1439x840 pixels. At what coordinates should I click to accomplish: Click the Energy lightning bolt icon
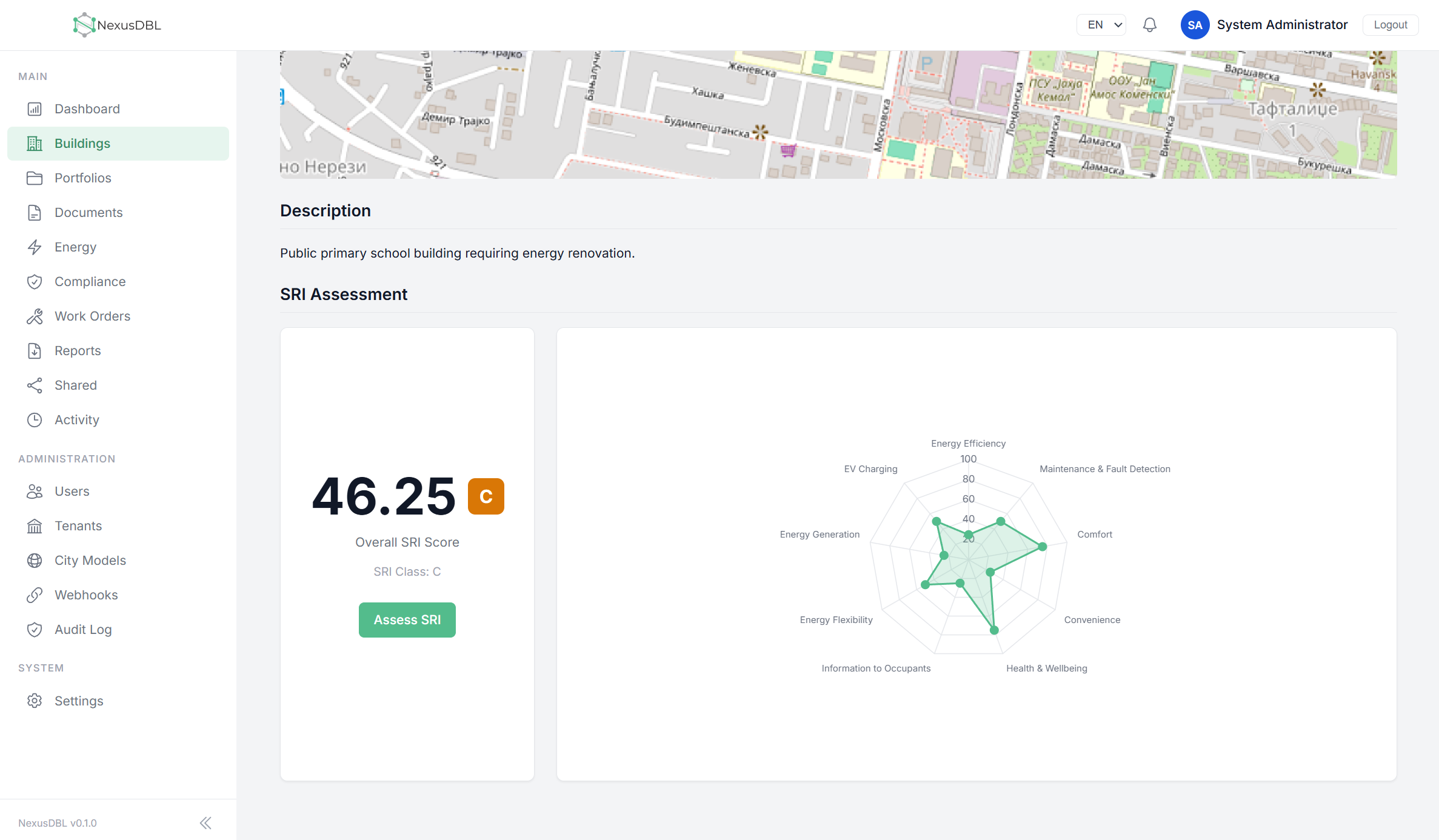coord(35,247)
